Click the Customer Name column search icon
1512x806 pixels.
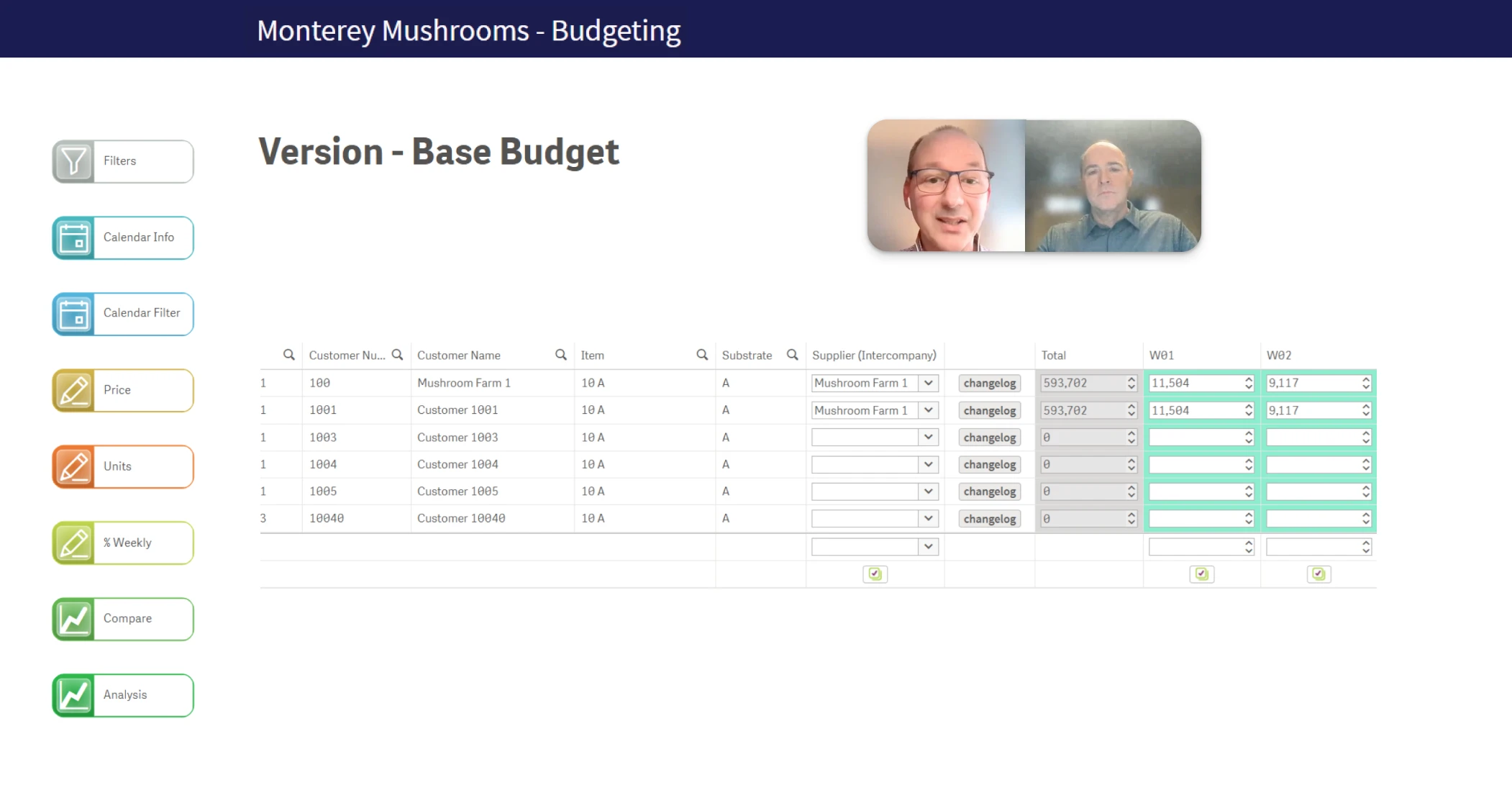point(561,355)
